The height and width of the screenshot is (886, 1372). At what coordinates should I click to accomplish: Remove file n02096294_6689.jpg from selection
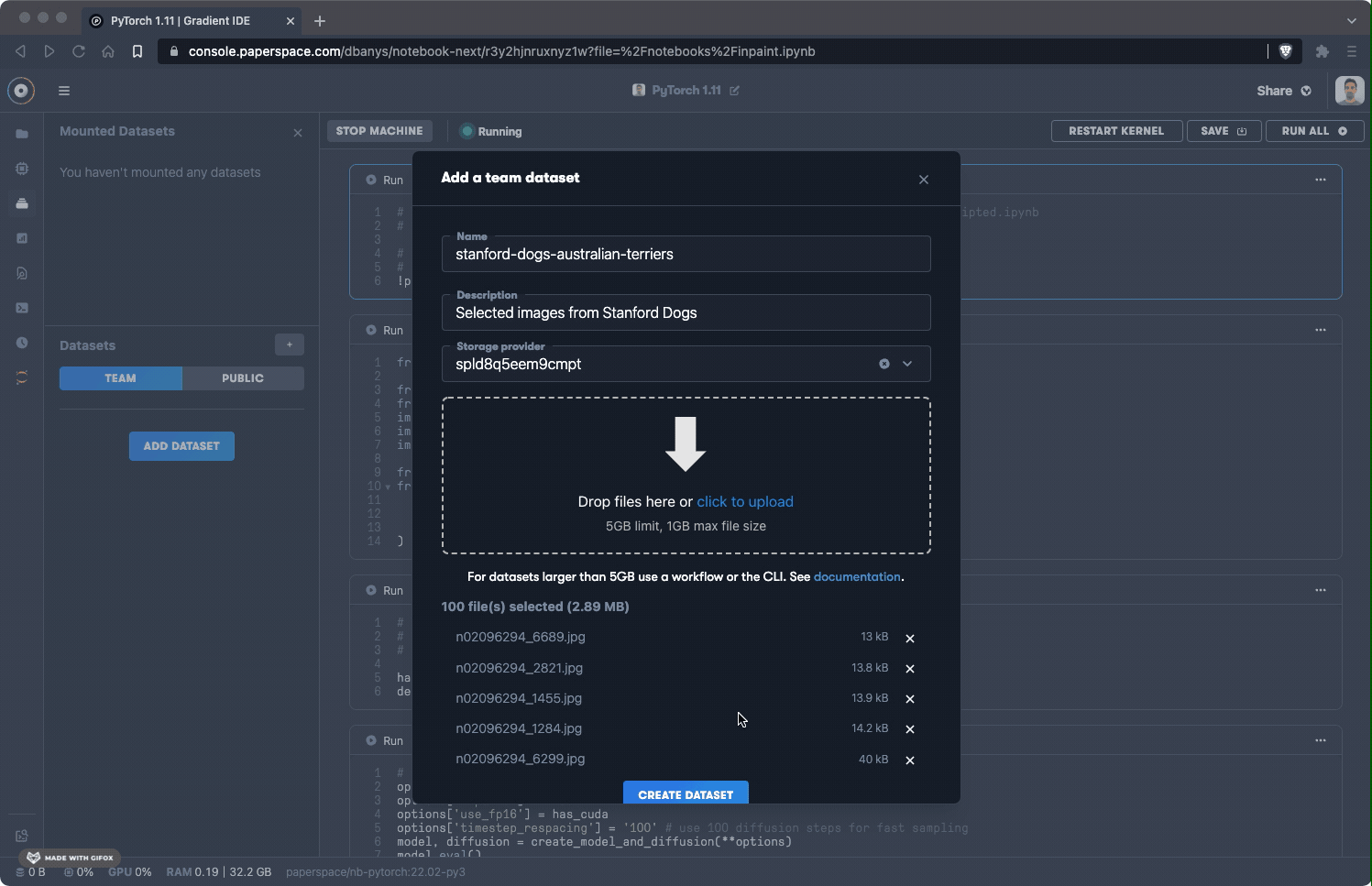(x=910, y=638)
